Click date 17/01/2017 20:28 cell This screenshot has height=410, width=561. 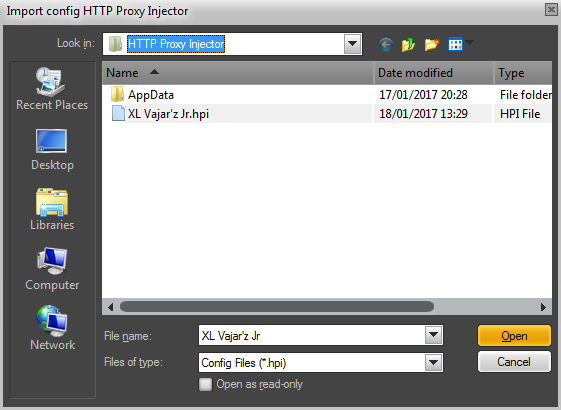click(x=423, y=95)
